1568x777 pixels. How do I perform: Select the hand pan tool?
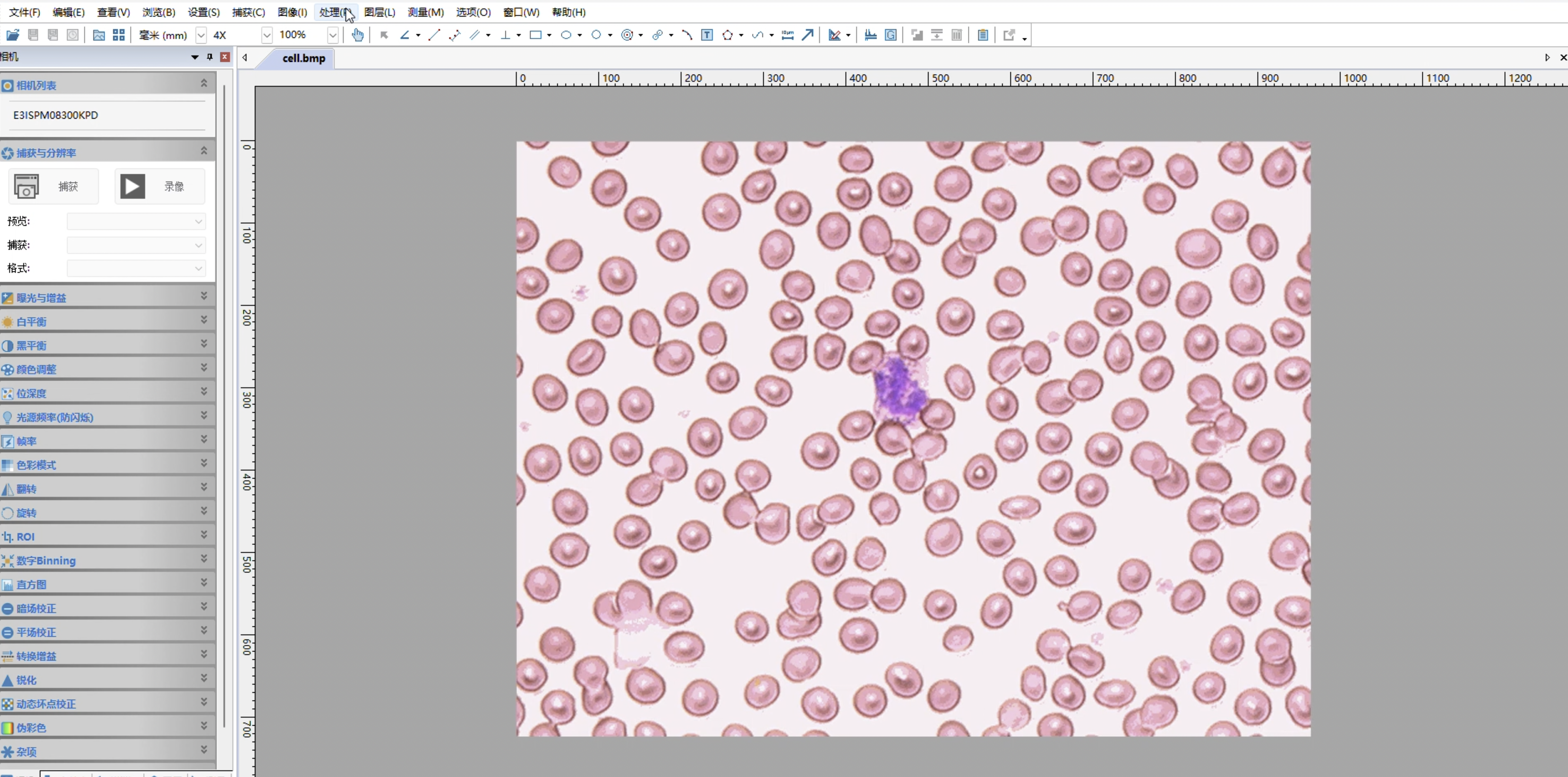(357, 35)
